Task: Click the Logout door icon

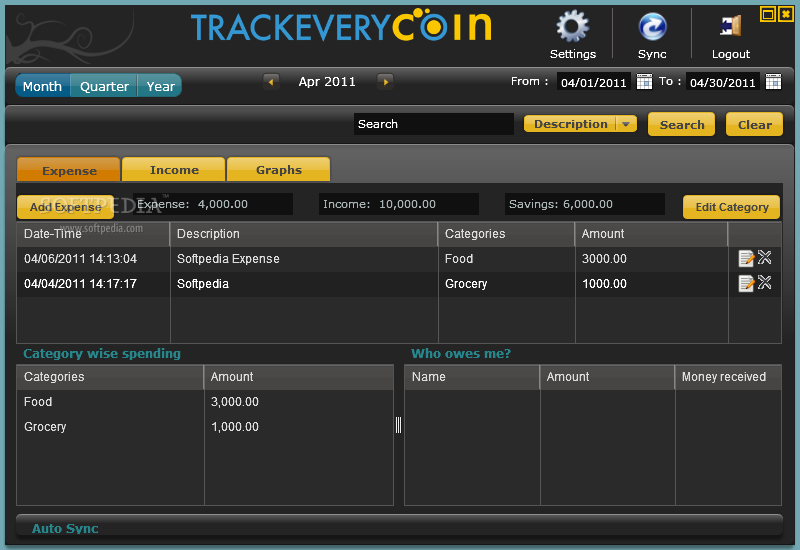Action: point(731,26)
